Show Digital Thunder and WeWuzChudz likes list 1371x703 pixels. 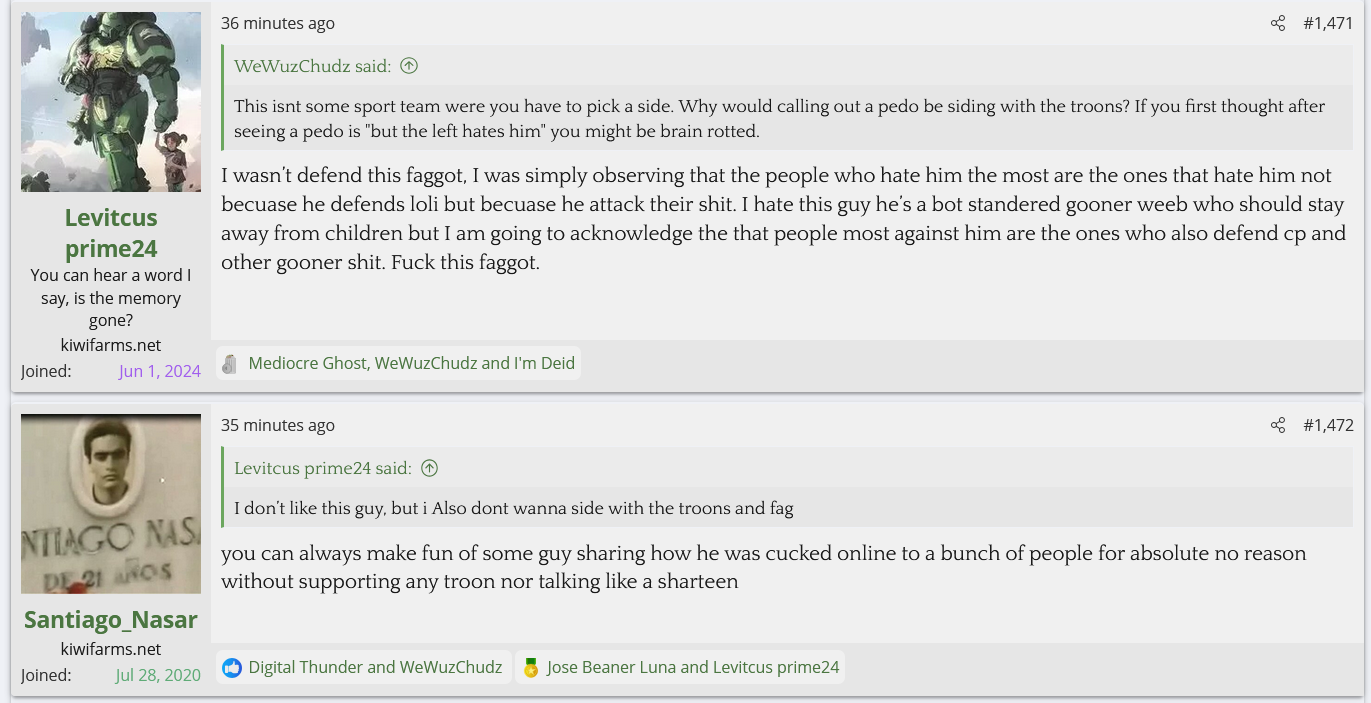[375, 667]
